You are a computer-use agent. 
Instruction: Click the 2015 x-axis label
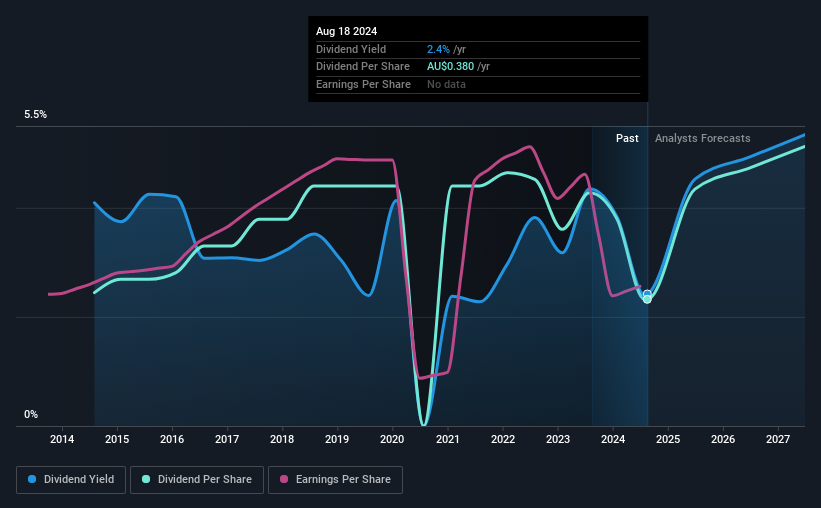[117, 439]
